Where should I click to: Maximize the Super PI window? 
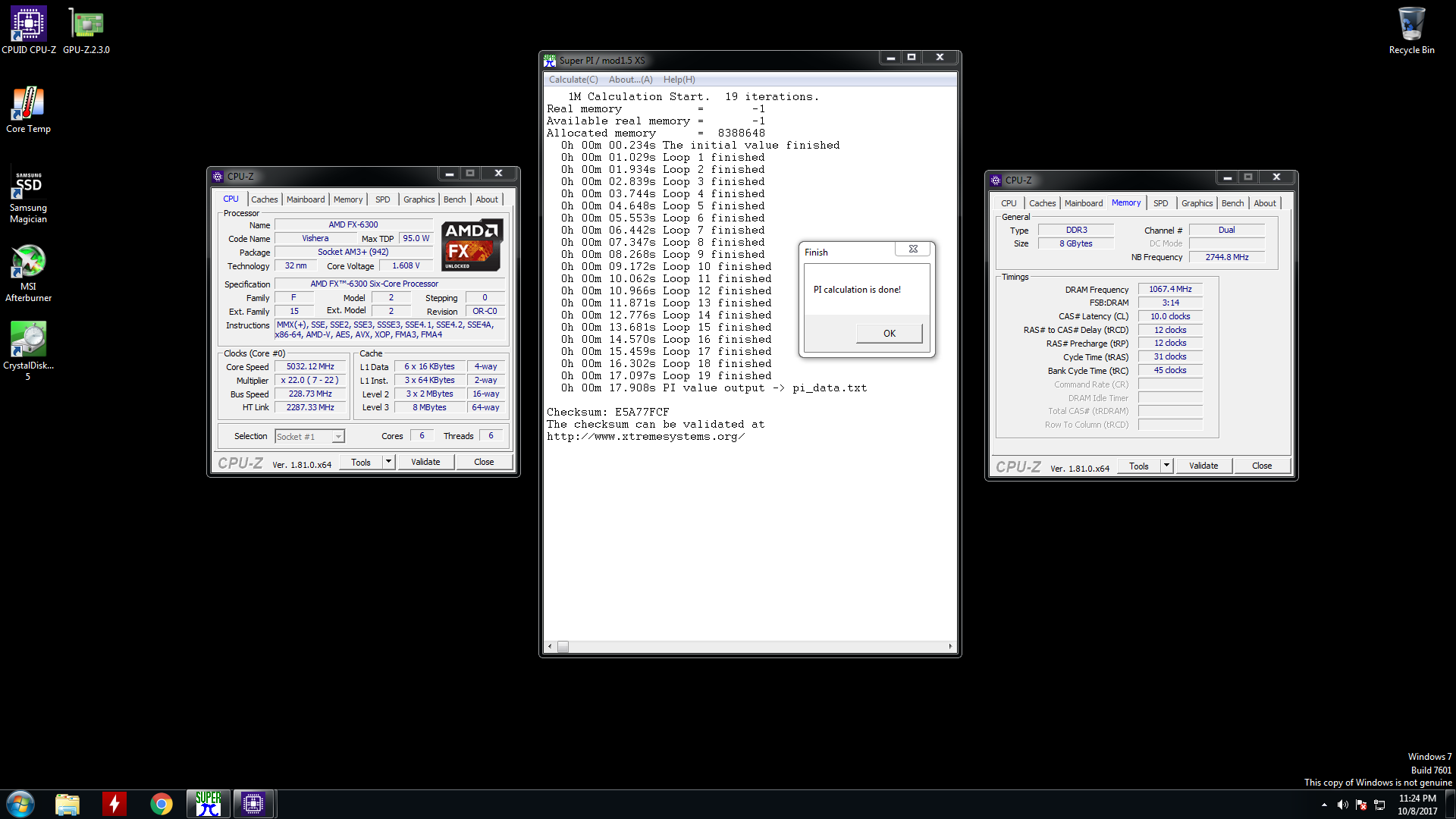point(912,58)
